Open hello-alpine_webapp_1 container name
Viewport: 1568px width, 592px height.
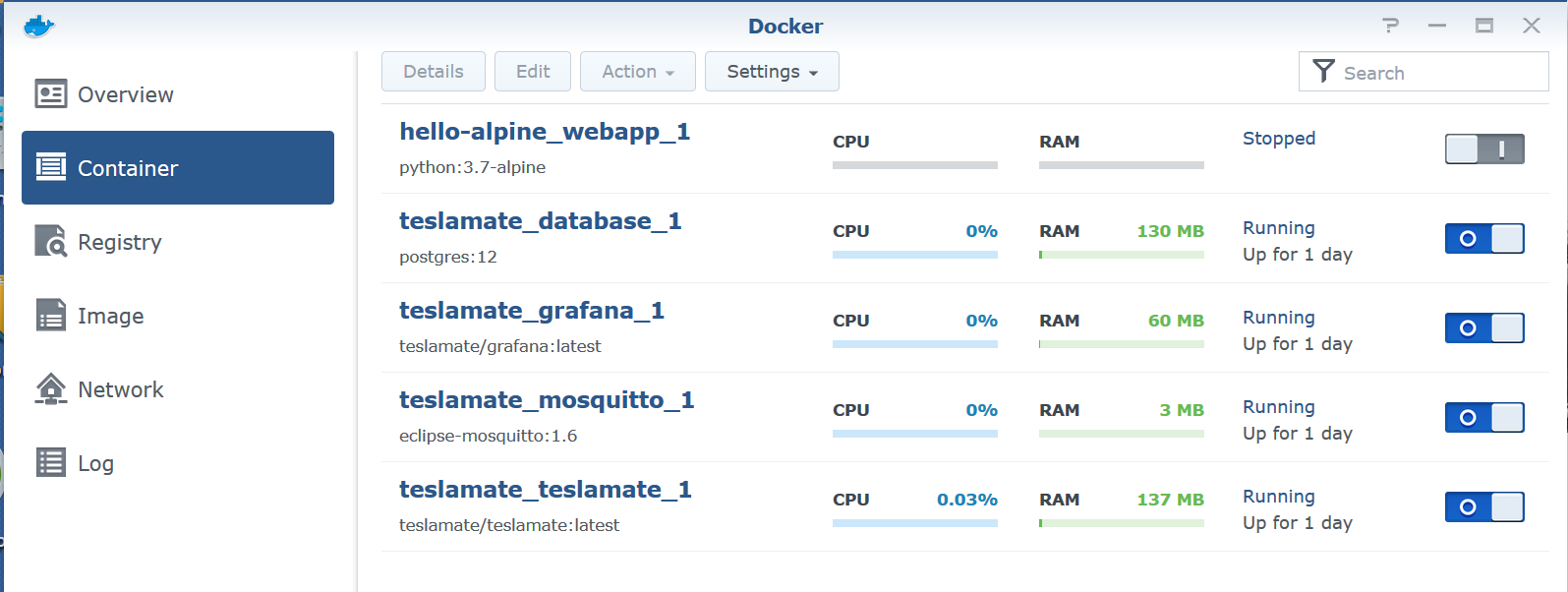click(545, 132)
